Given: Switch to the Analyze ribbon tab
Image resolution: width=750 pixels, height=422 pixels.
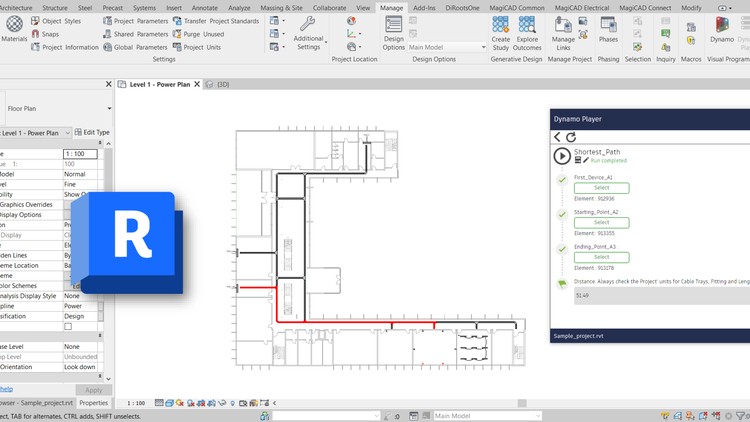Looking at the screenshot, I should click(239, 8).
